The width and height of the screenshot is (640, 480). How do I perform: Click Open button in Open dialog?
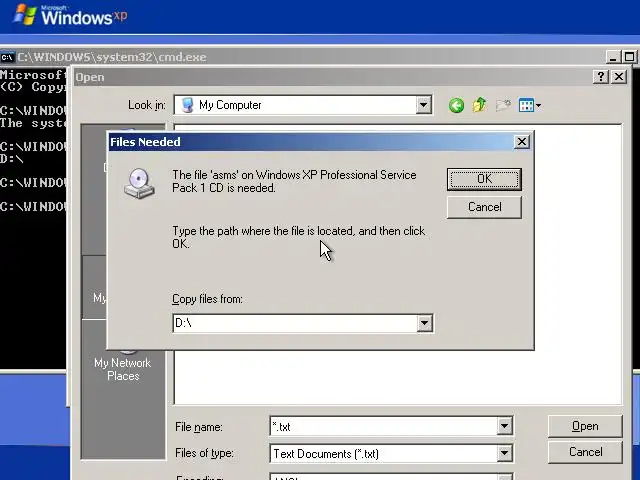(585, 426)
